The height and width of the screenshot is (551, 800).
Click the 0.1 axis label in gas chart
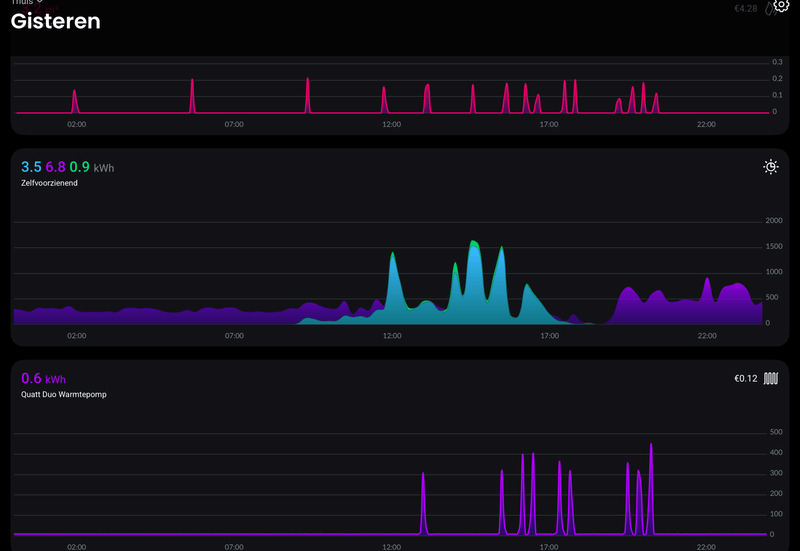tap(777, 95)
